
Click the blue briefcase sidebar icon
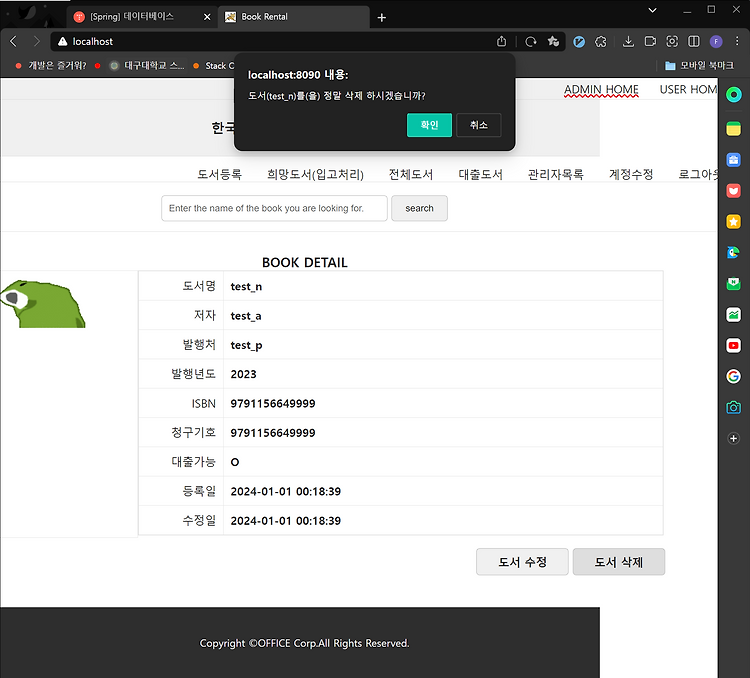pos(733,160)
